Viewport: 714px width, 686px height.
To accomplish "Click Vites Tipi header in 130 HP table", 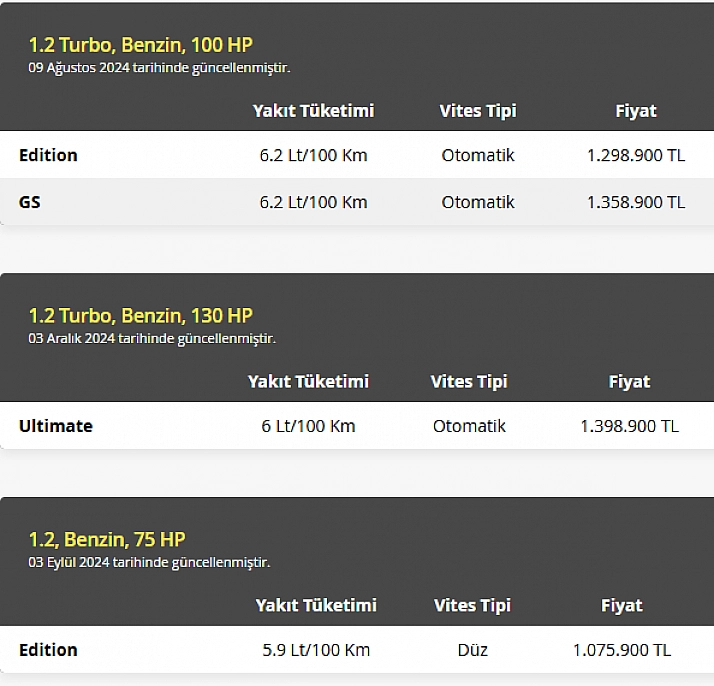I will point(469,381).
